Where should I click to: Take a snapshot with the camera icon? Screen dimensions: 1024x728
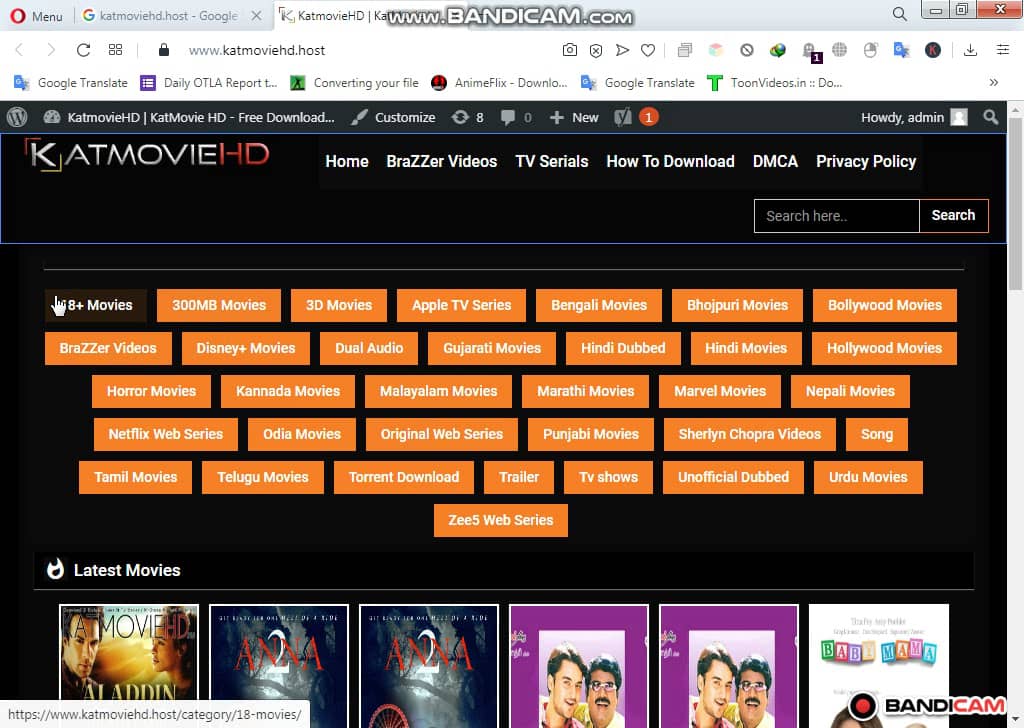tap(569, 50)
